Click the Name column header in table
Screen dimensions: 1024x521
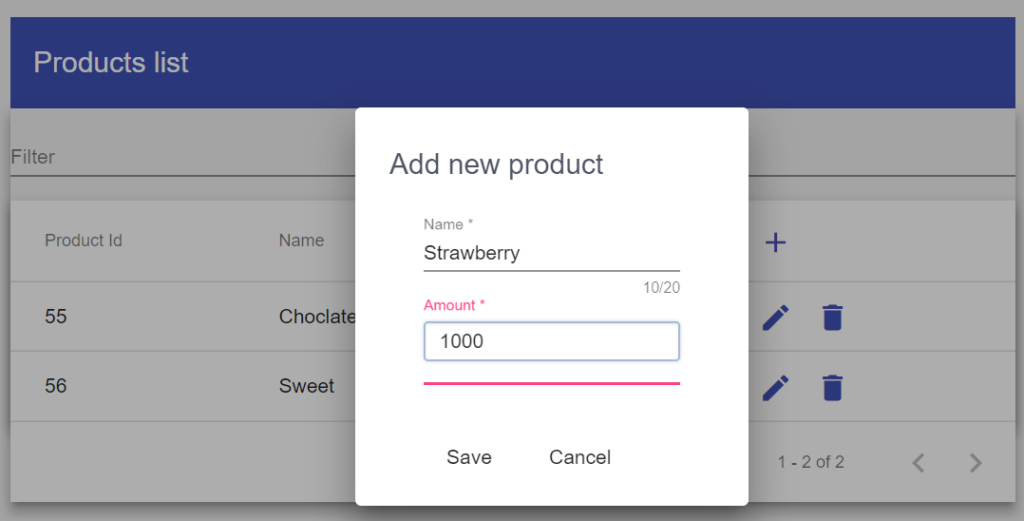pos(301,240)
